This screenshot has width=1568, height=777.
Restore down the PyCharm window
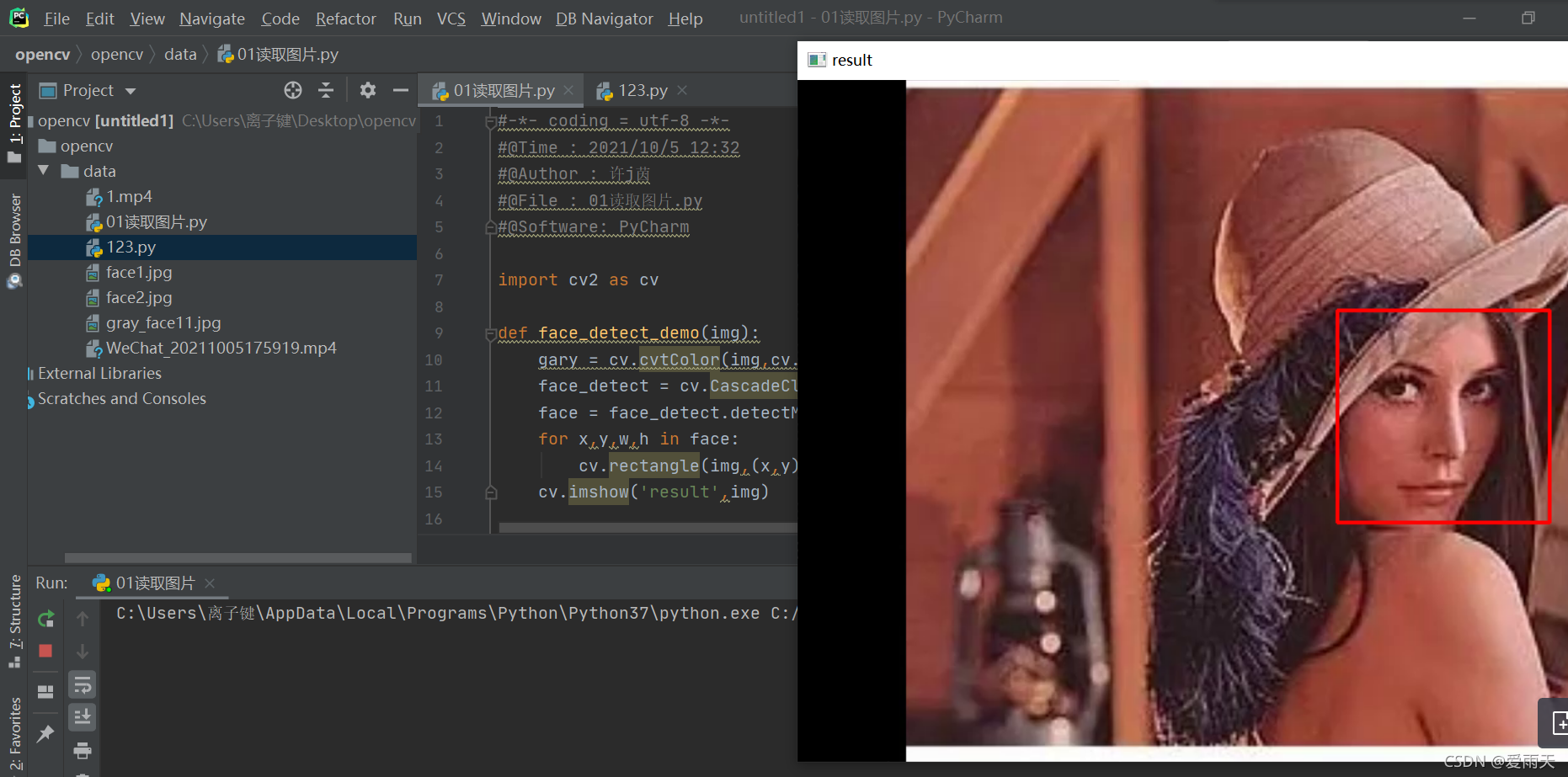1528,18
